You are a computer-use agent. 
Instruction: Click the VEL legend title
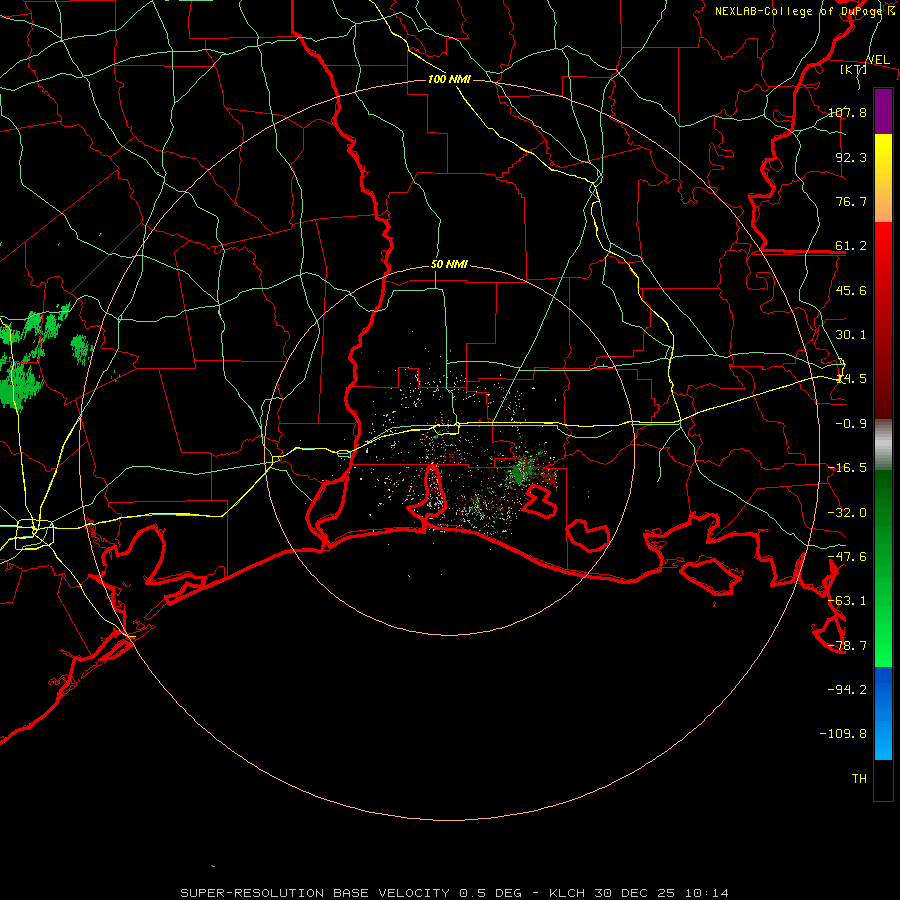[x=878, y=60]
